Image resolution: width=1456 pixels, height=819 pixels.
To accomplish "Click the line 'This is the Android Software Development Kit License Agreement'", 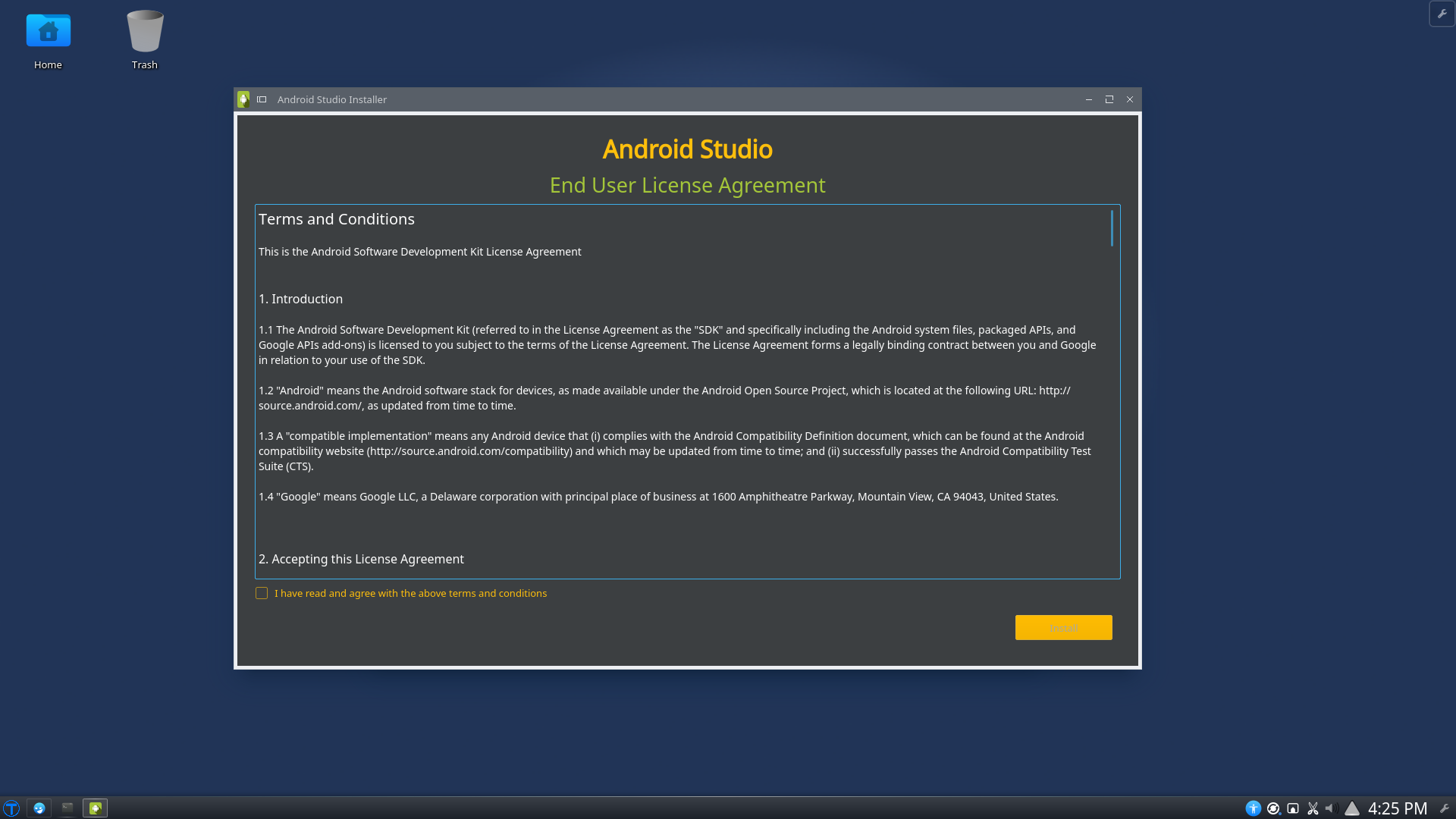I will click(x=420, y=252).
